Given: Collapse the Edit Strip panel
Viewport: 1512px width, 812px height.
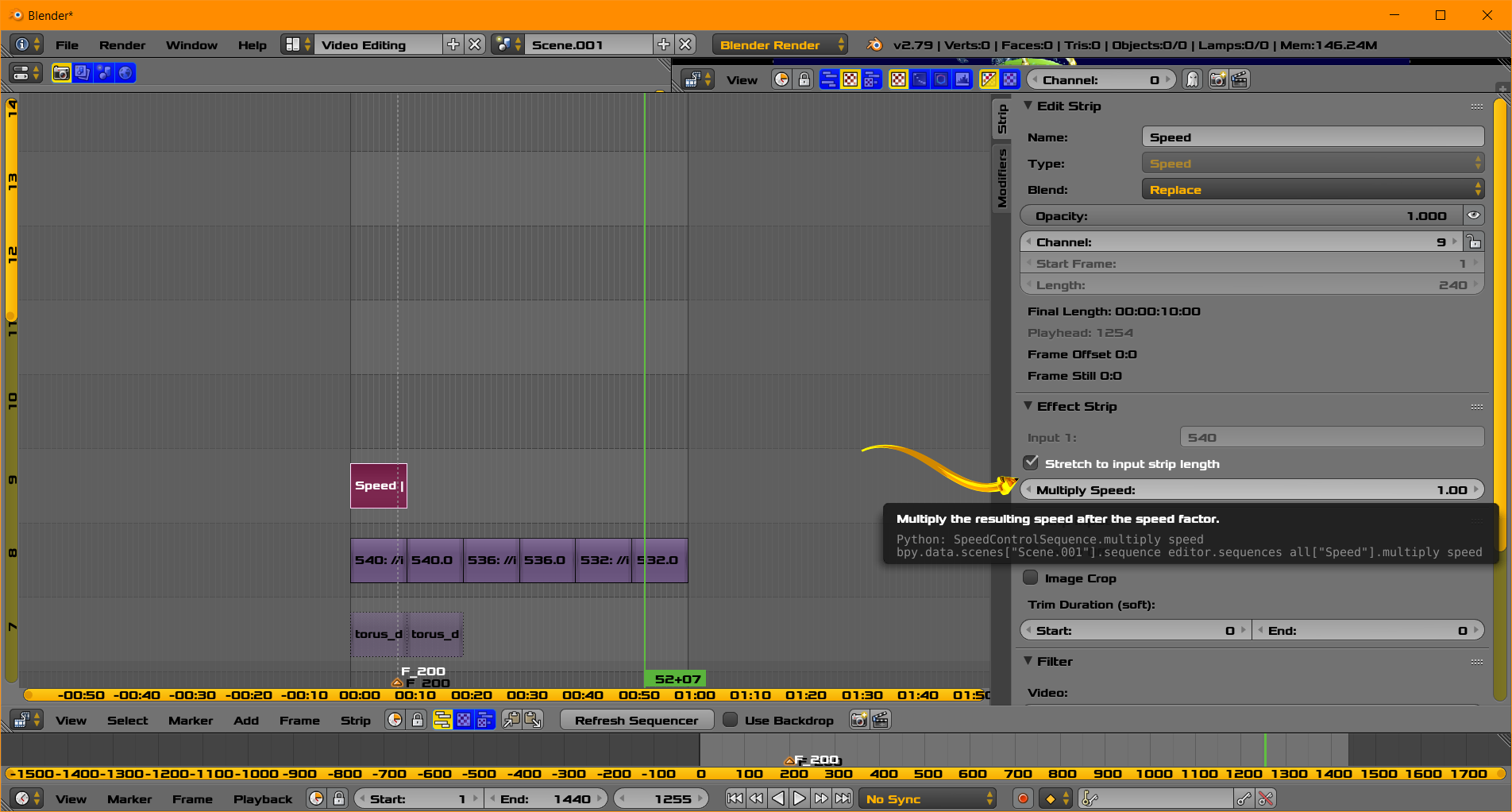Looking at the screenshot, I should click(1028, 106).
